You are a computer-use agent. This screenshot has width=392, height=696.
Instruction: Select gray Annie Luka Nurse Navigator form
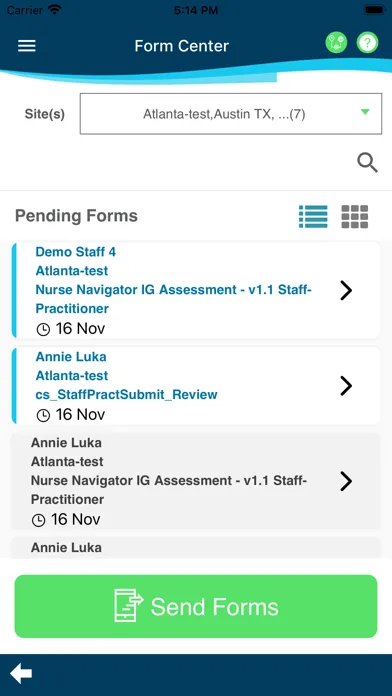tap(196, 481)
